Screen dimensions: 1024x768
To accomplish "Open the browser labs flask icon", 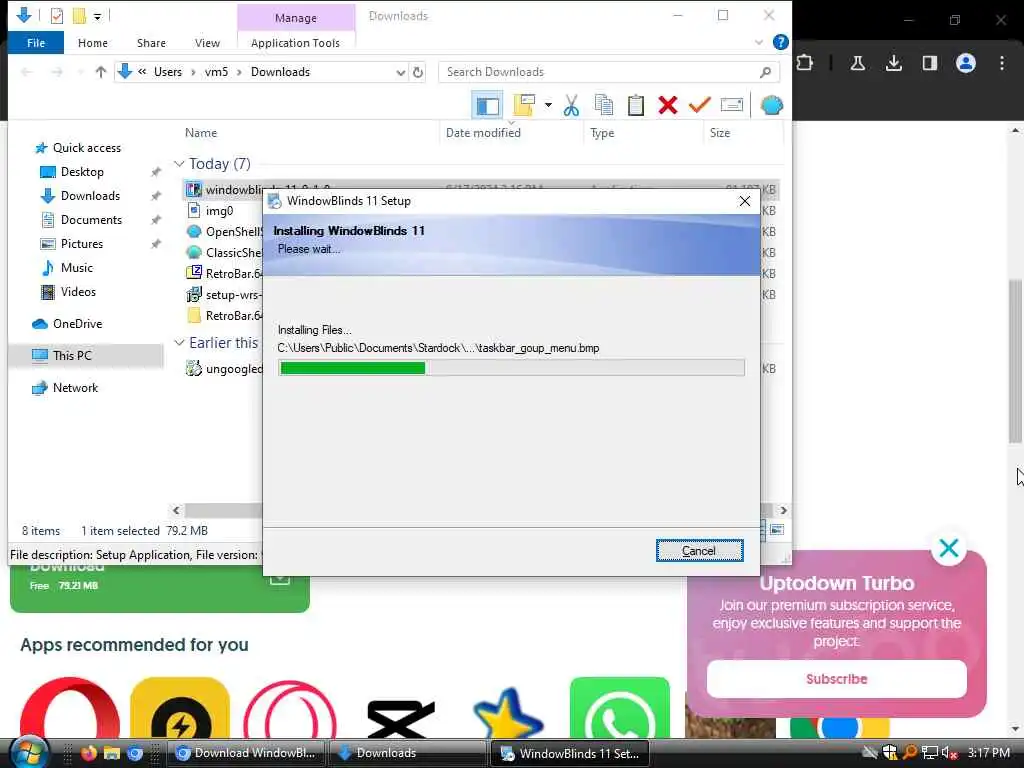I will 857,63.
